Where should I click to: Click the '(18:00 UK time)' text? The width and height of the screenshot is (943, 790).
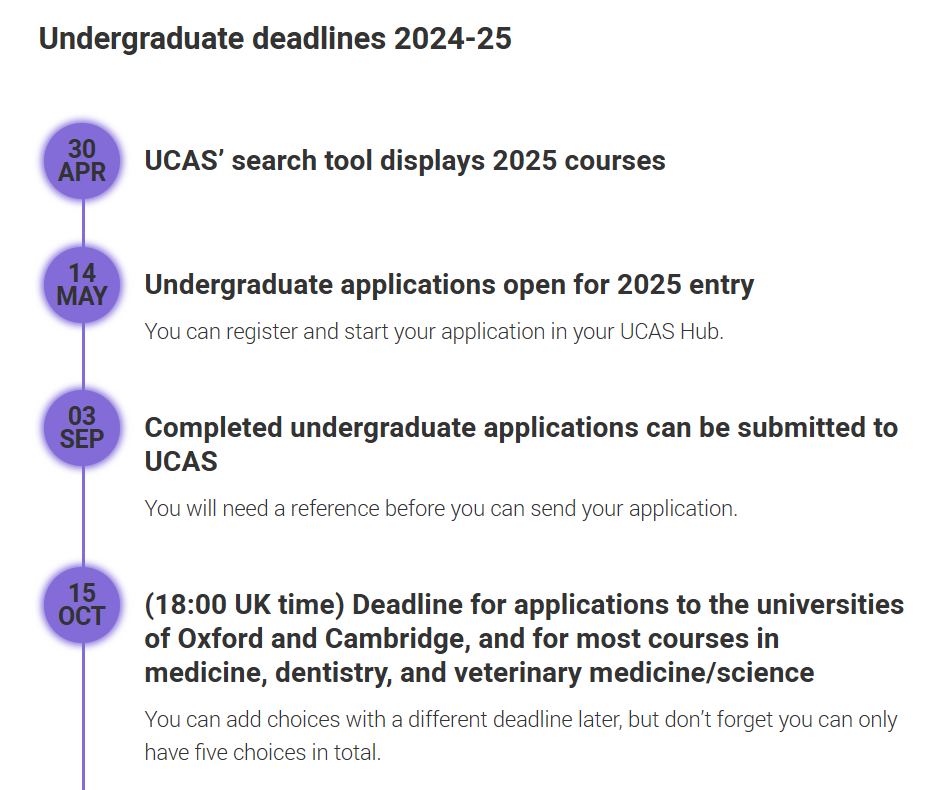244,605
